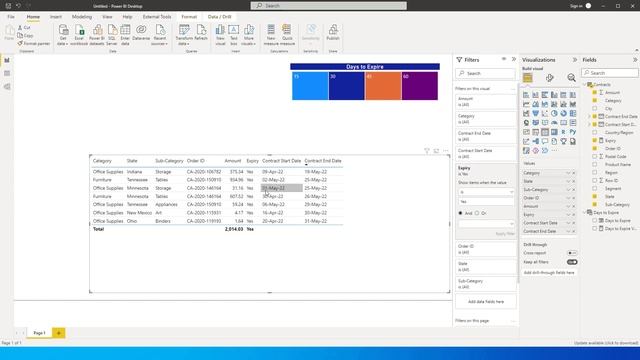
Task: Collapse the Visualizations pane
Action: [x=575, y=60]
